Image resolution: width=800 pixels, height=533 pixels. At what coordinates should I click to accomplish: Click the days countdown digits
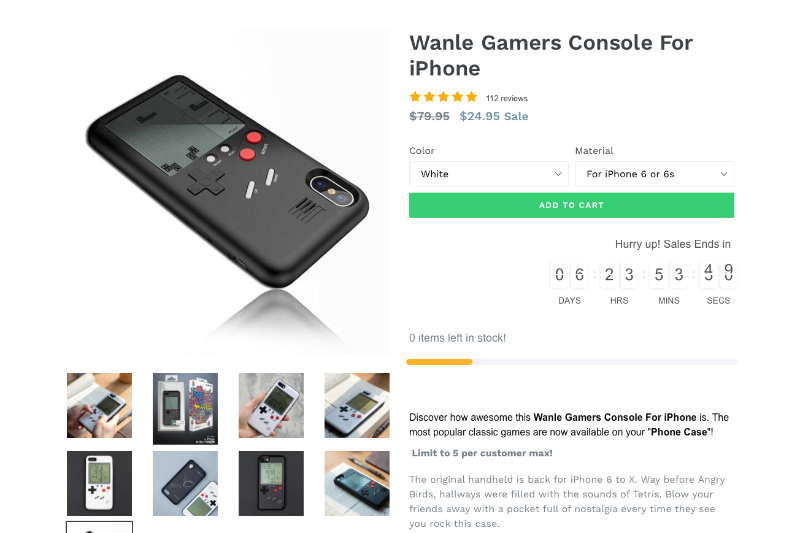(x=569, y=274)
